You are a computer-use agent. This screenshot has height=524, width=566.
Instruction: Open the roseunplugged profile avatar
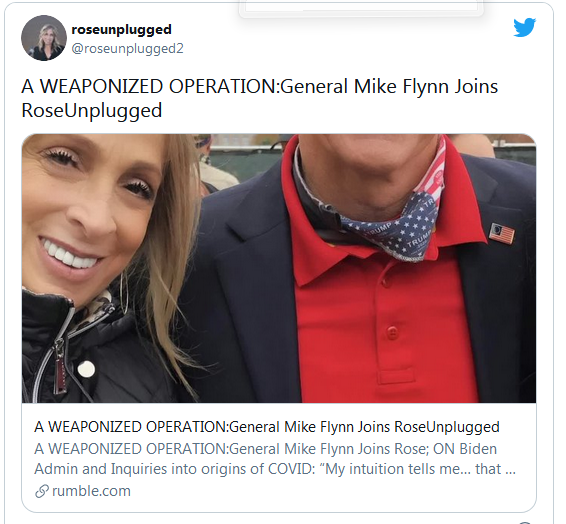coord(44,38)
